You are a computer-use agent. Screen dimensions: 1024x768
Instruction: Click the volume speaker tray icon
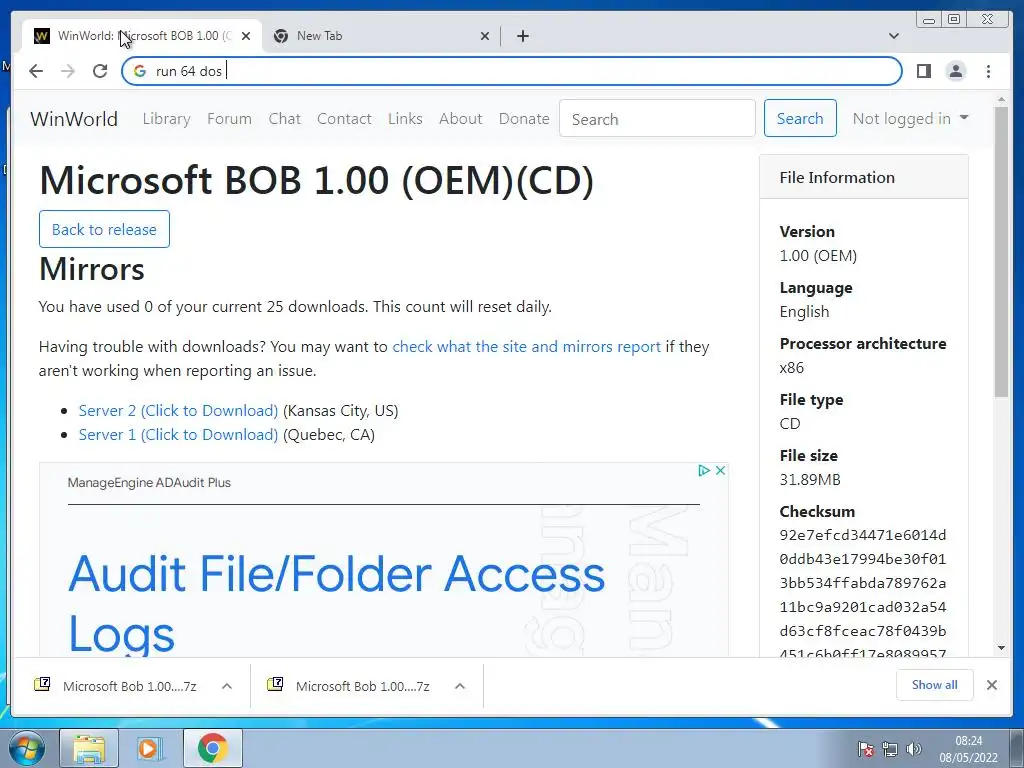pyautogui.click(x=914, y=749)
